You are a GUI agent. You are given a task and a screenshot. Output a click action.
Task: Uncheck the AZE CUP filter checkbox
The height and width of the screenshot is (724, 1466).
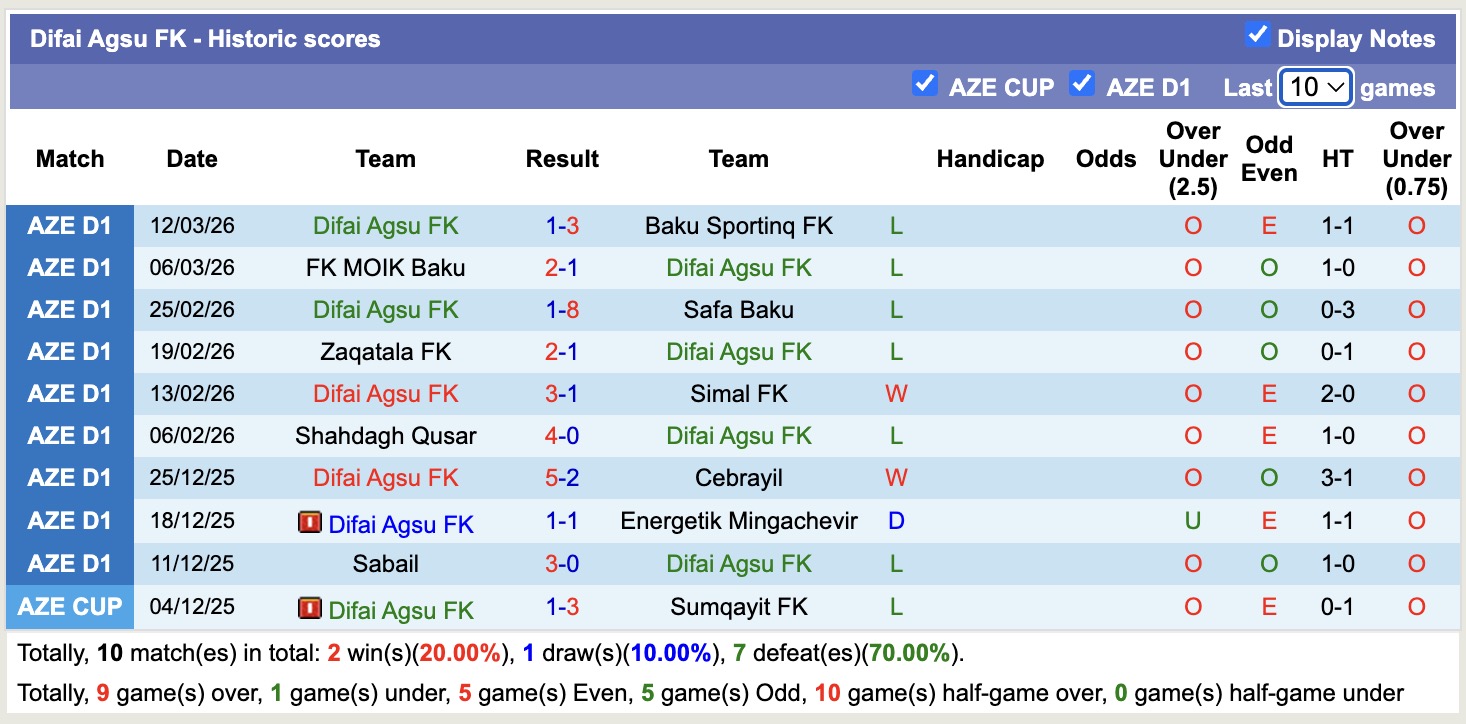[925, 84]
